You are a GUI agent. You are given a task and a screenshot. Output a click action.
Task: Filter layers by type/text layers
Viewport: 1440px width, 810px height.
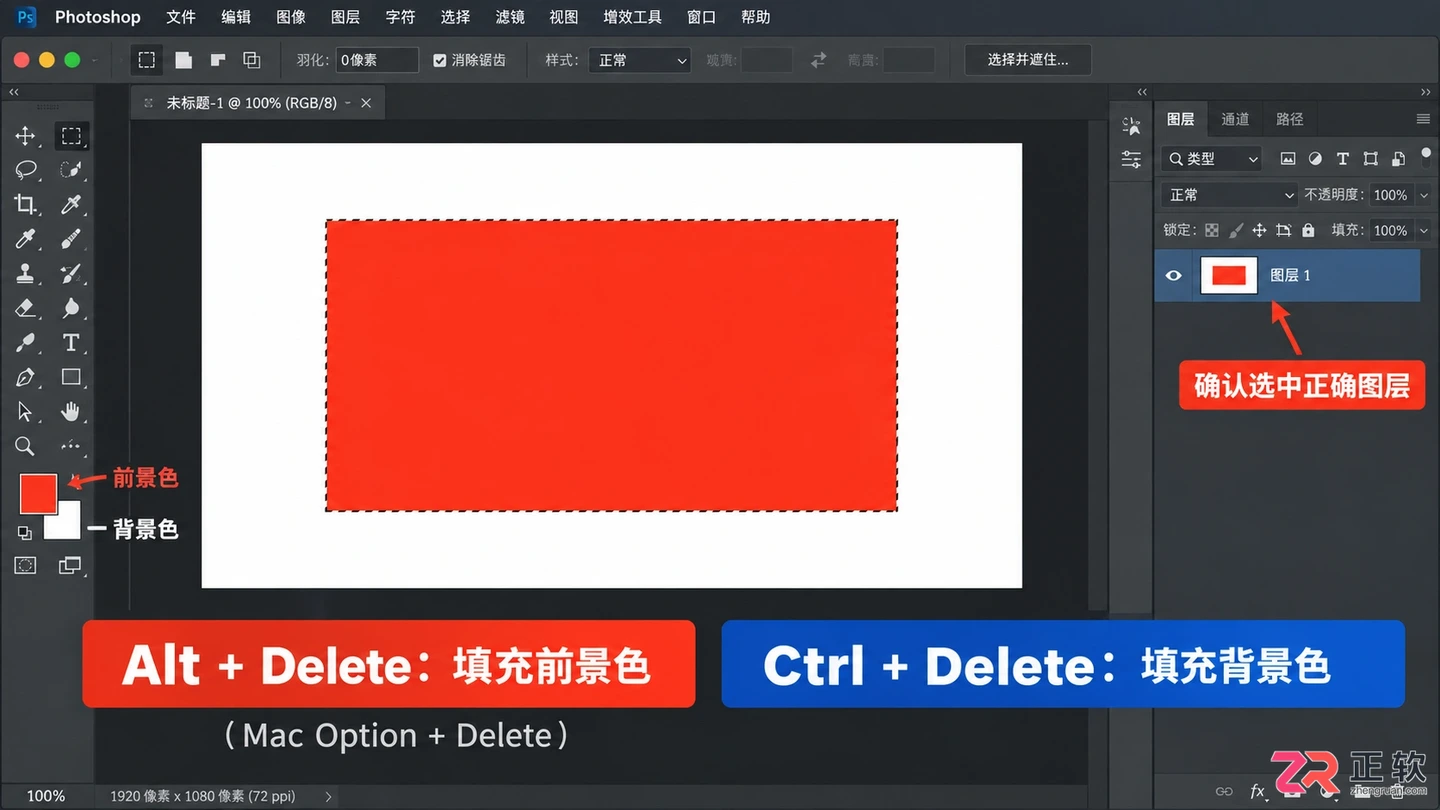[1343, 159]
